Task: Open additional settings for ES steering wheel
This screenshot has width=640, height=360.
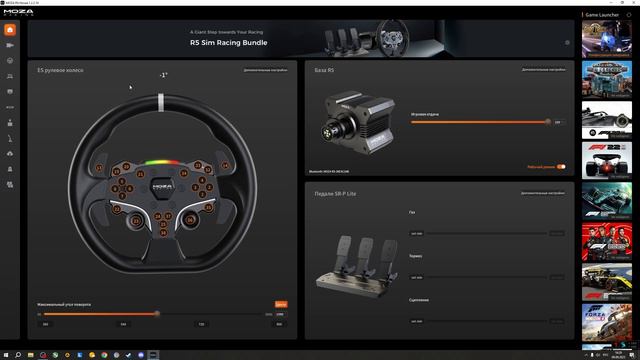Action: click(x=265, y=70)
